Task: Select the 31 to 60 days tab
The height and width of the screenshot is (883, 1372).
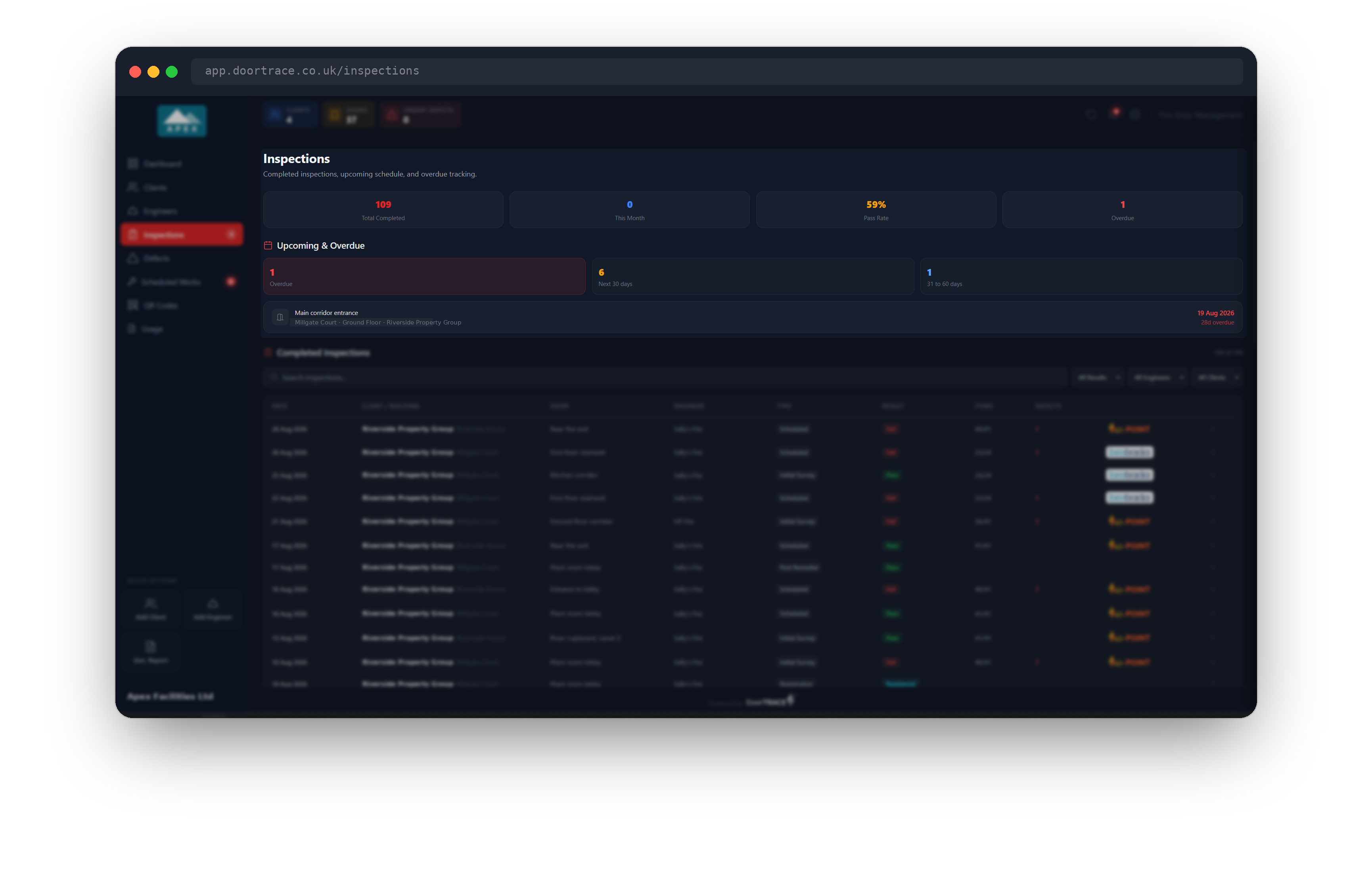Action: pyautogui.click(x=1081, y=276)
